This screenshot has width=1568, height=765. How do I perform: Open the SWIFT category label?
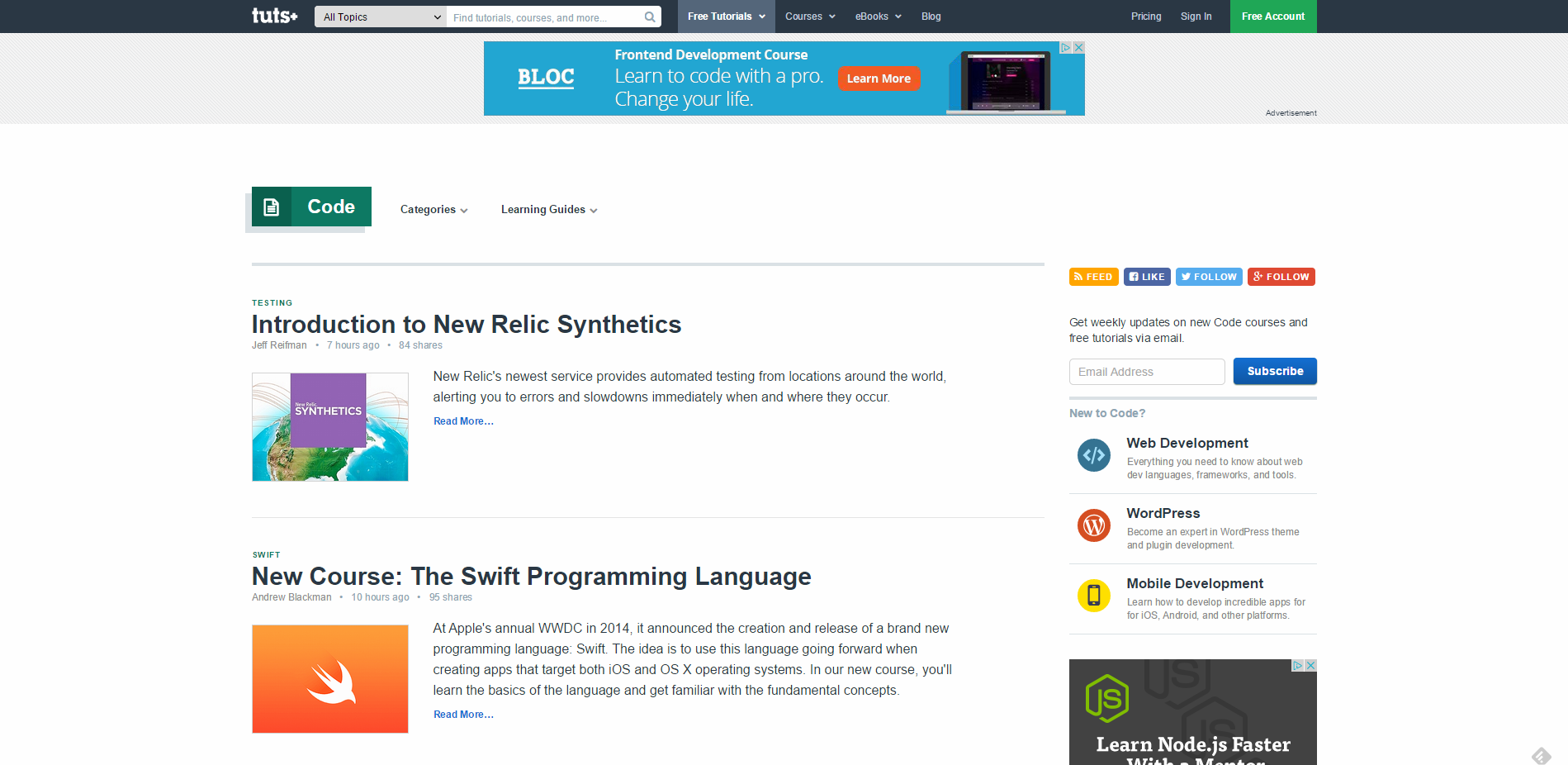click(266, 555)
